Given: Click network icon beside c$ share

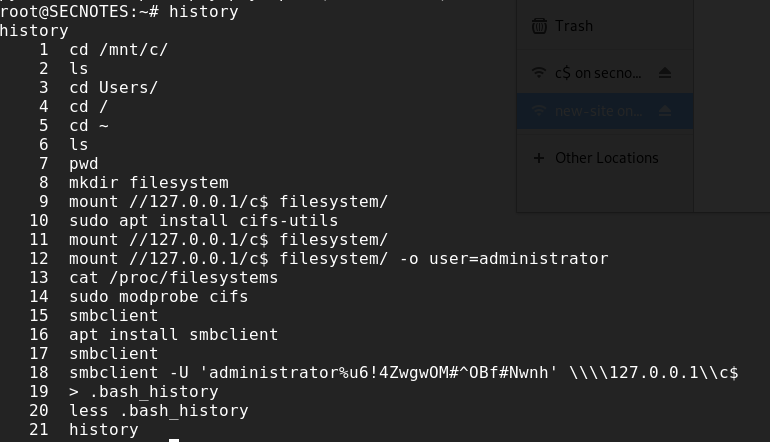Looking at the screenshot, I should point(539,73).
